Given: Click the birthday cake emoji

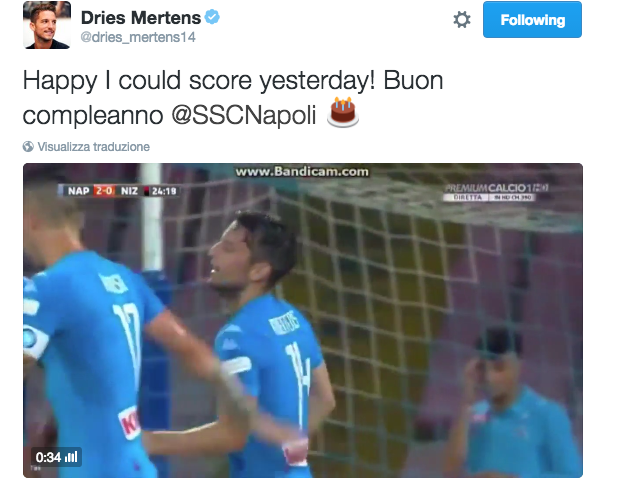Looking at the screenshot, I should click(343, 112).
